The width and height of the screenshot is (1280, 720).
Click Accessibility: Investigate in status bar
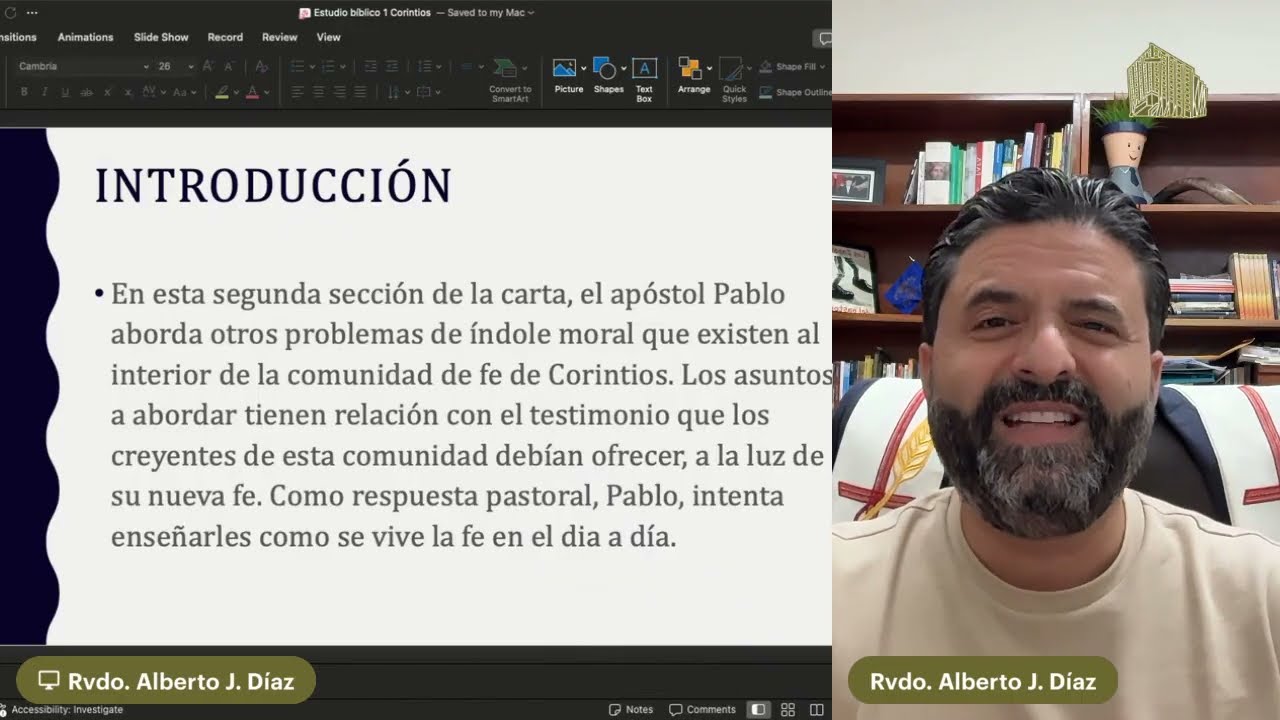[62, 709]
